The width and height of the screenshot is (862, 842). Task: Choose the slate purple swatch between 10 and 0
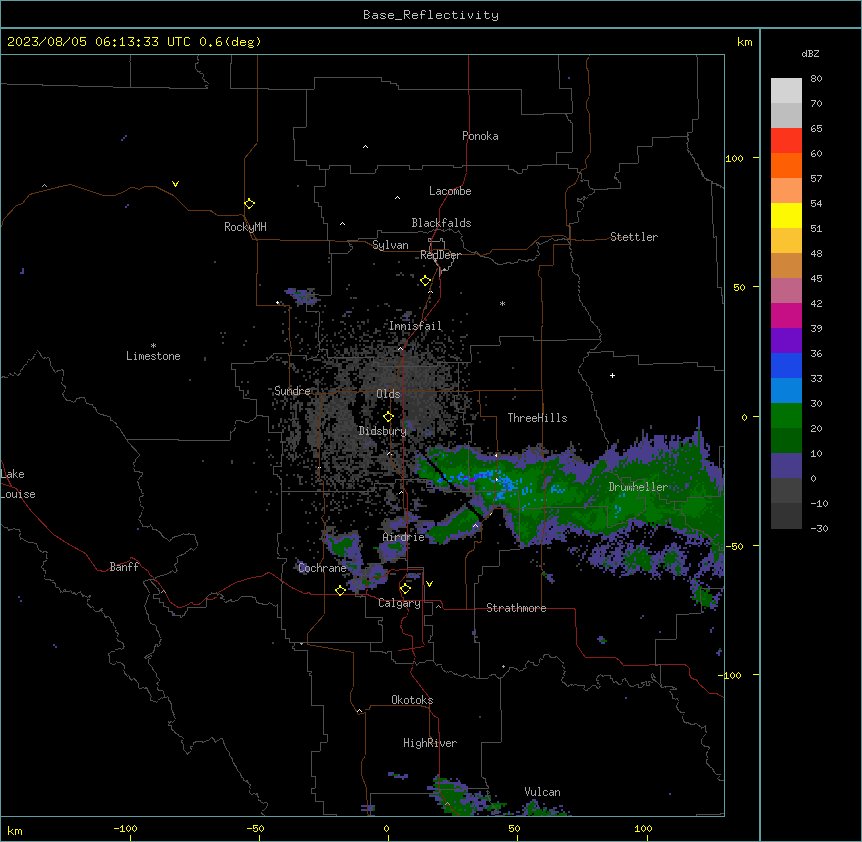786,466
